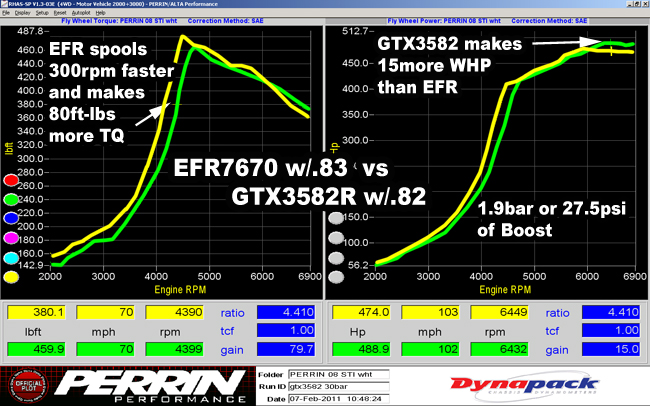
Task: Click the yellow 103 mph field
Action: (x=431, y=312)
